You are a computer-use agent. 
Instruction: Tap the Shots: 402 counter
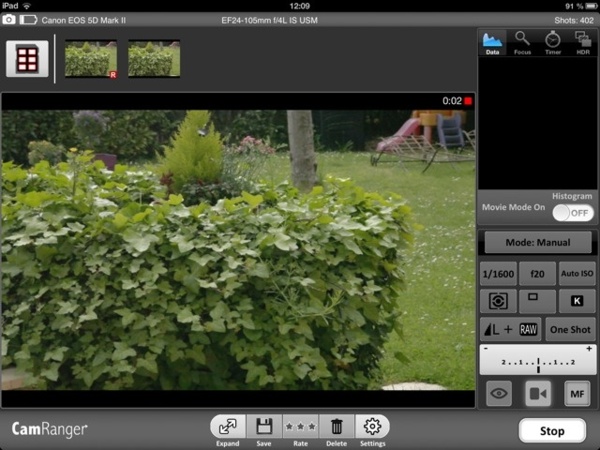[x=573, y=20]
